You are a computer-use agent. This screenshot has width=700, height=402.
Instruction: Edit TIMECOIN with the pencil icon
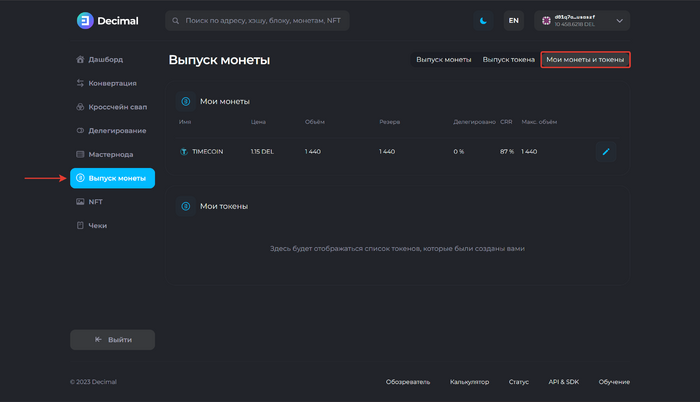point(605,151)
